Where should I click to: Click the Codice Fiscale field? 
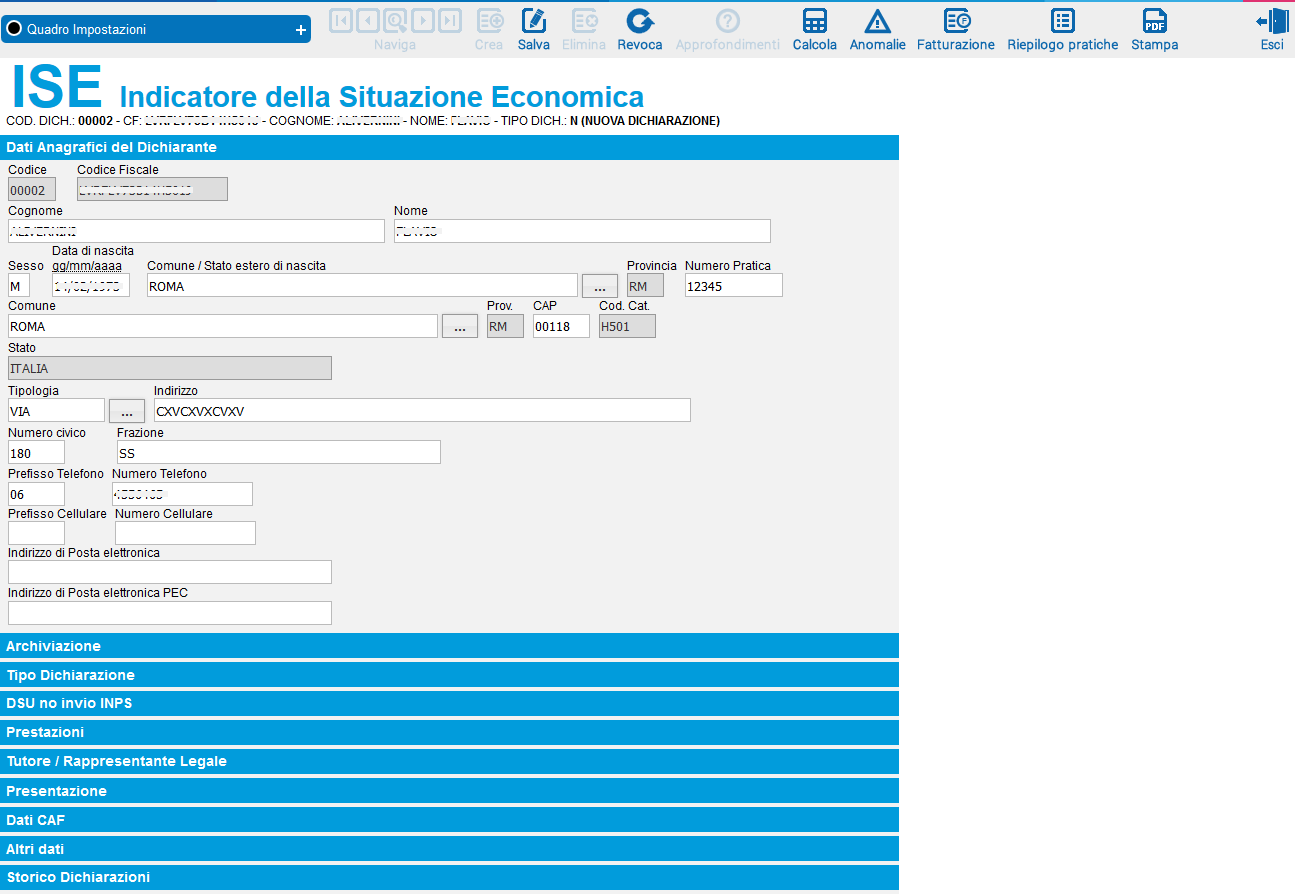pos(152,189)
